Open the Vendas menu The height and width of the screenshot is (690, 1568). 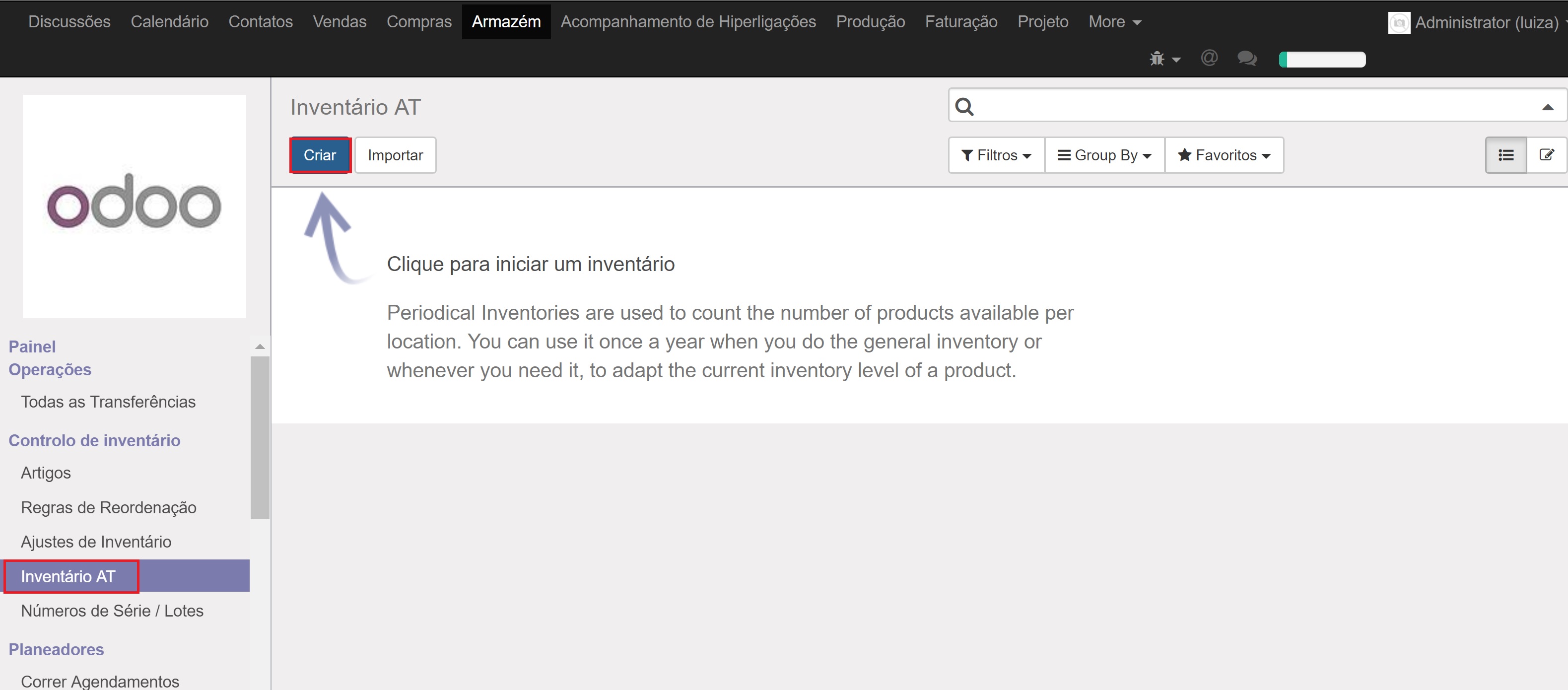coord(339,22)
